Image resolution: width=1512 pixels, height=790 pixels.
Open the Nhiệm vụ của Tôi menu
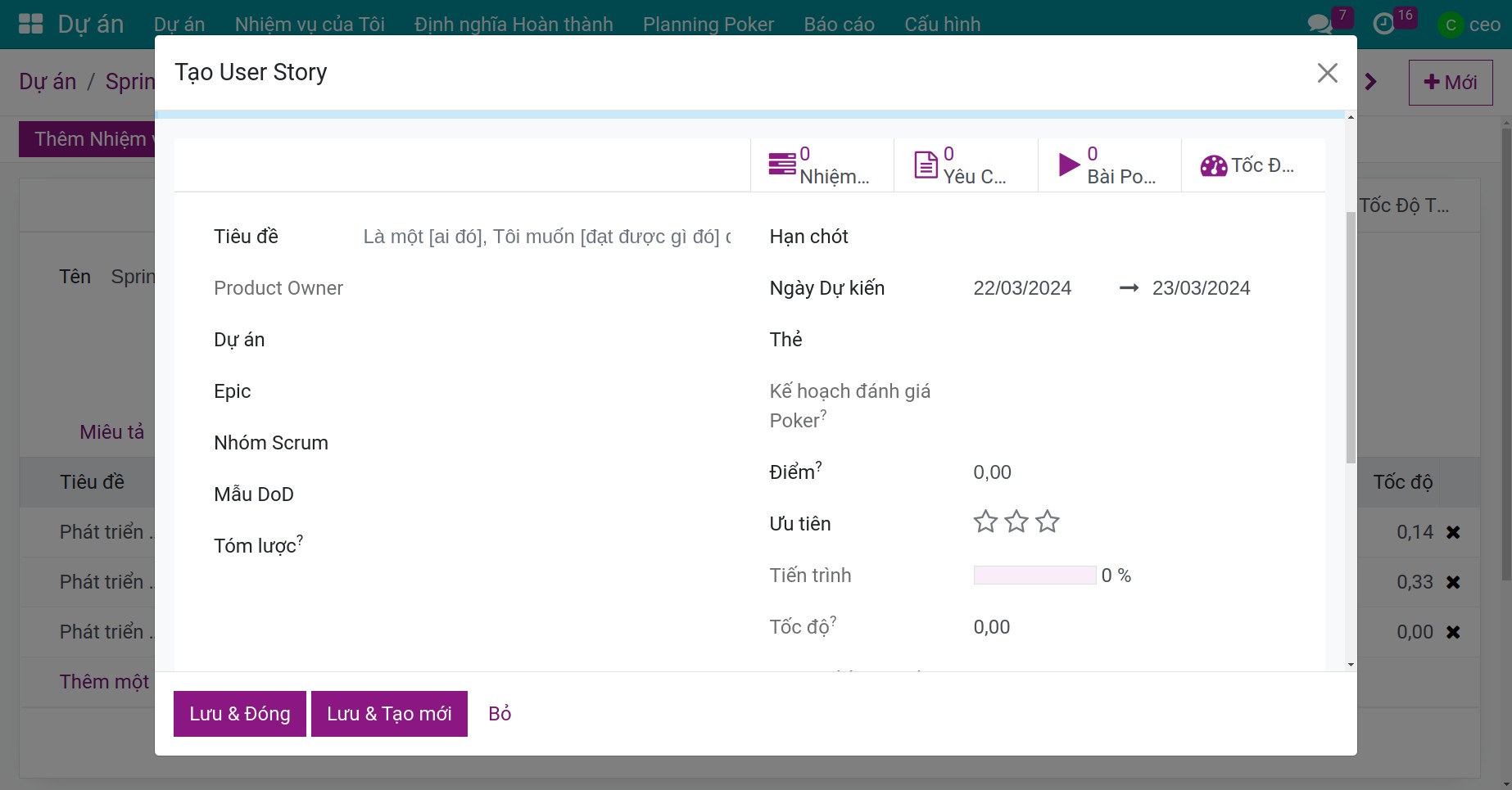[310, 25]
